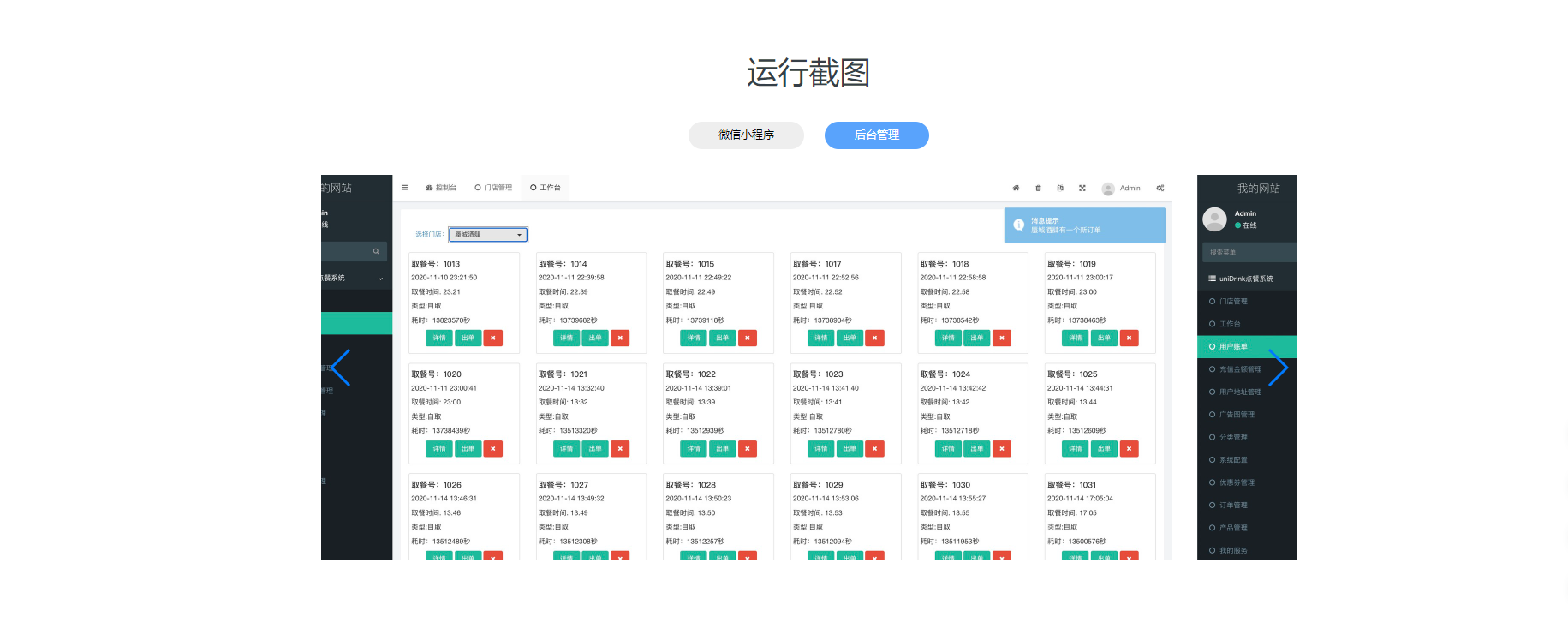Open 系统配置 in sidebar

pos(1247,460)
